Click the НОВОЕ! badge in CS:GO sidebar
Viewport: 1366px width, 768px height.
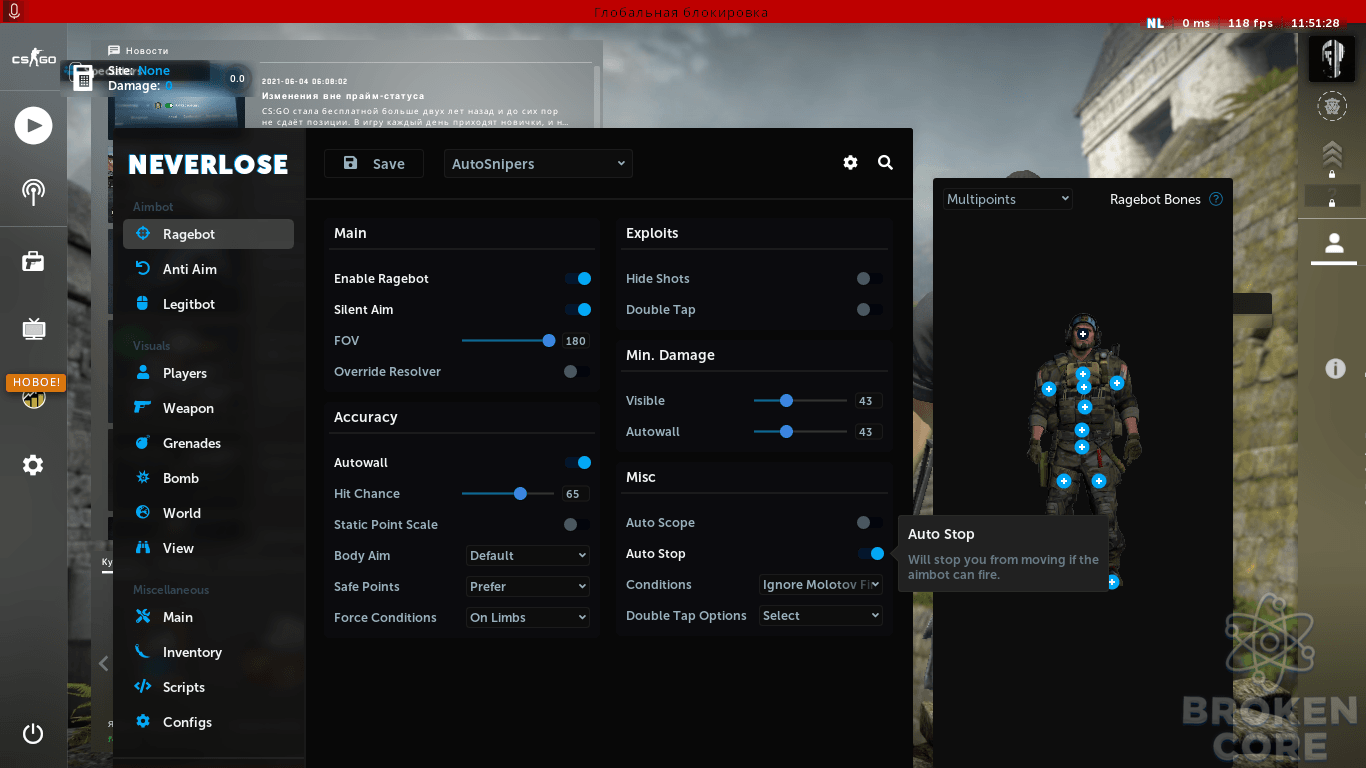tap(36, 382)
